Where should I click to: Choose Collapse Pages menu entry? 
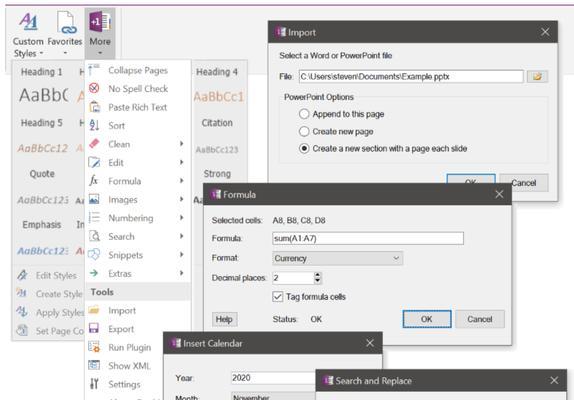tap(138, 70)
